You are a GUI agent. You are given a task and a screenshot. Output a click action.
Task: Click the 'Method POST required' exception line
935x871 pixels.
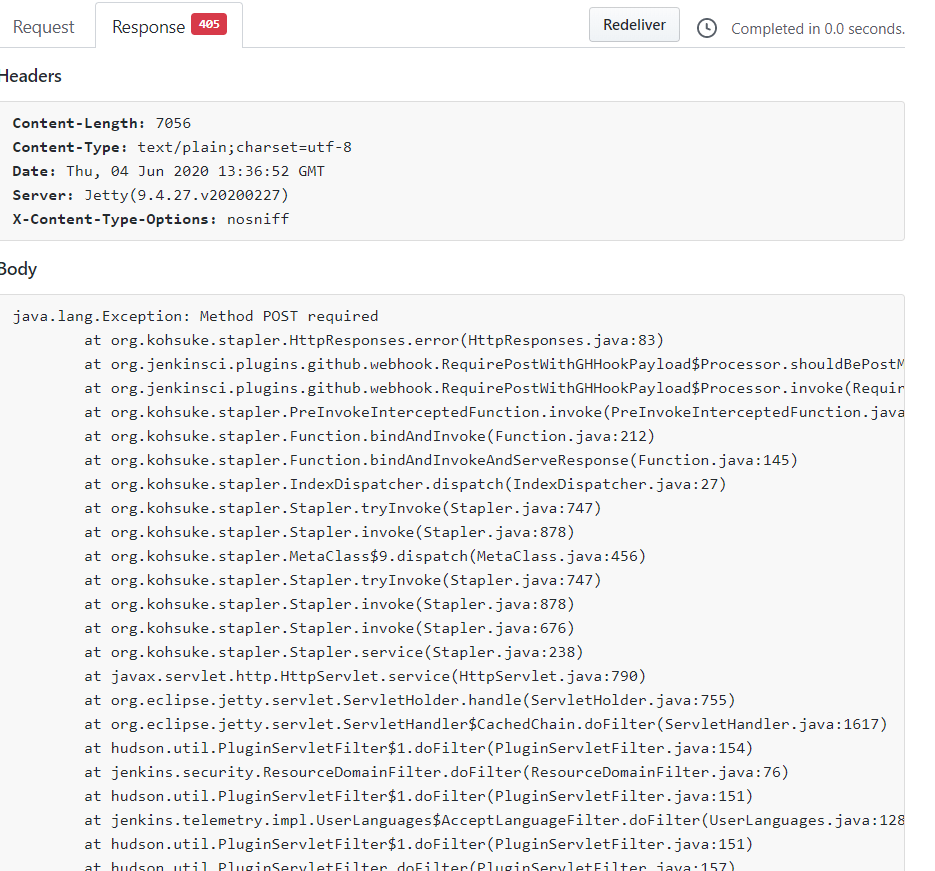point(195,316)
